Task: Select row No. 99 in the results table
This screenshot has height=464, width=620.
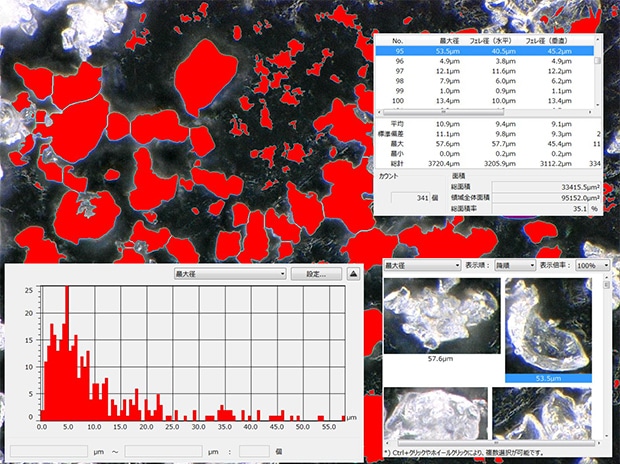Action: 484,91
